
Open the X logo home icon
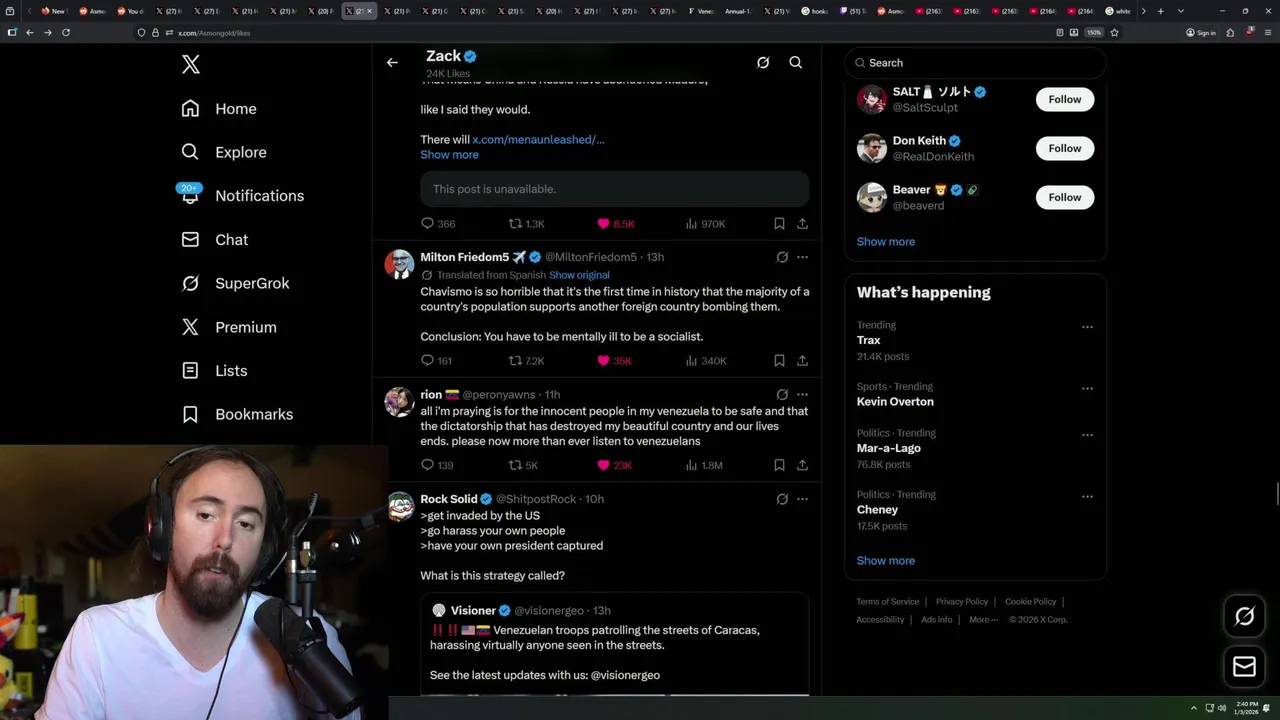click(191, 65)
